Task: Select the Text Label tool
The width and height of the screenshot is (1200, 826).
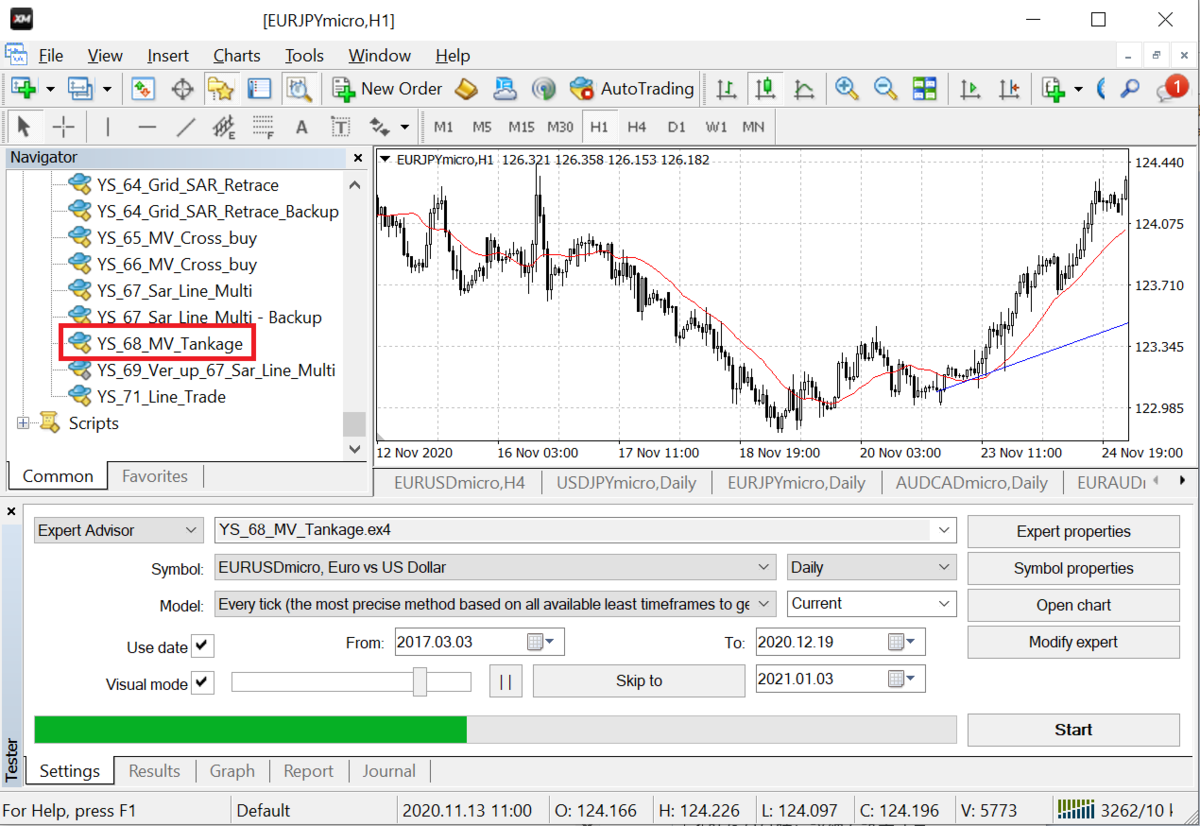Action: pos(340,127)
